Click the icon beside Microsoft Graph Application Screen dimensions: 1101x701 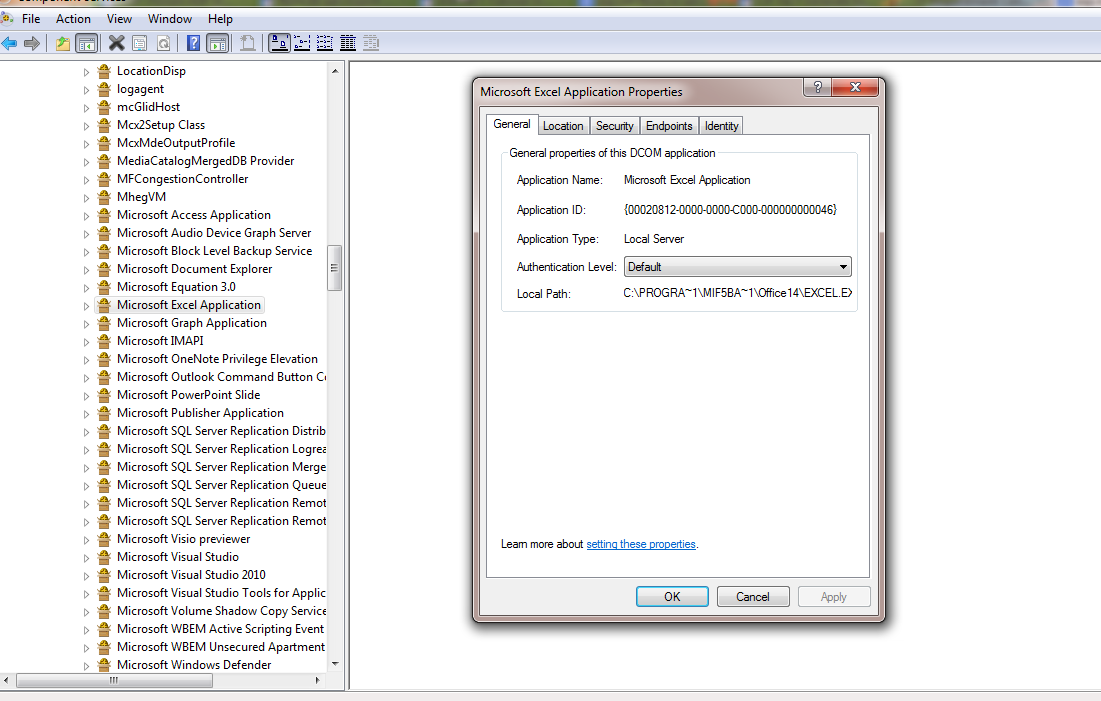(x=105, y=323)
